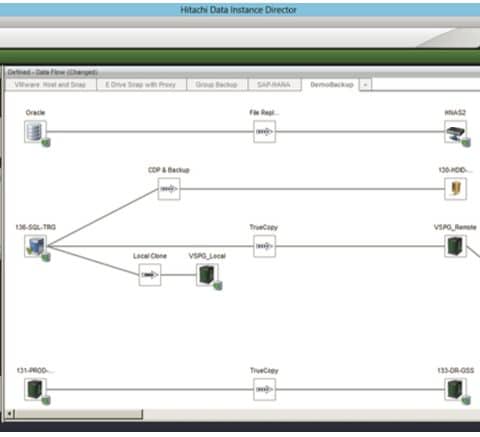Click the scrollbar left arrow

(10, 414)
